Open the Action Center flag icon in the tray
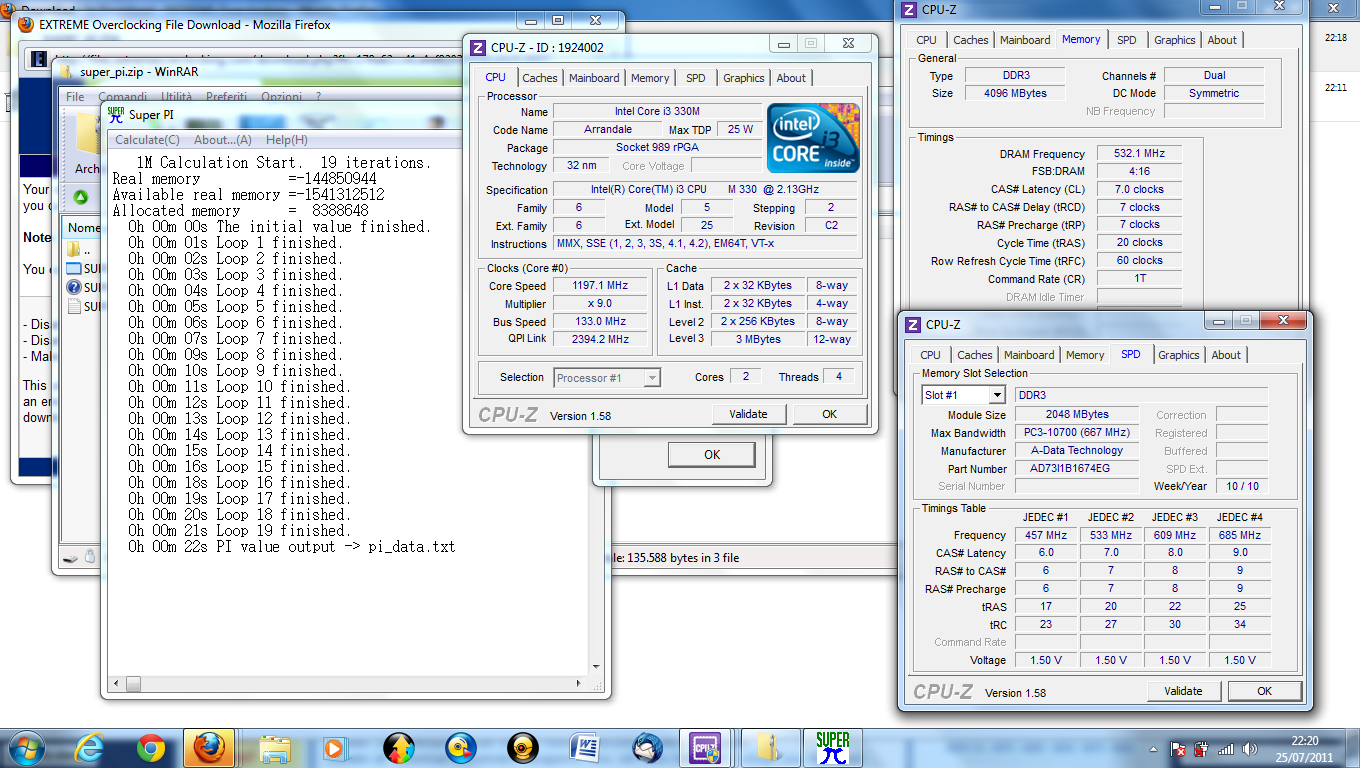Viewport: 1360px width, 768px height. tap(1179, 748)
